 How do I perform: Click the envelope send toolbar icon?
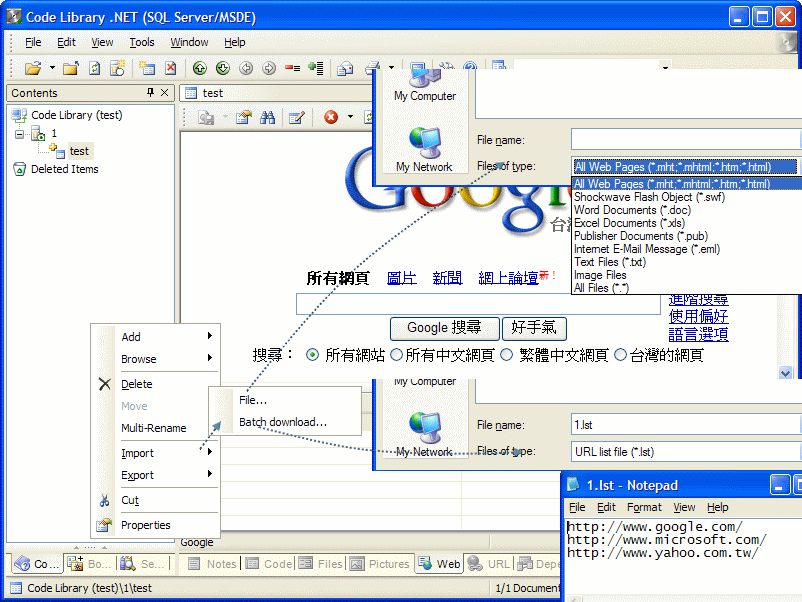[345, 68]
